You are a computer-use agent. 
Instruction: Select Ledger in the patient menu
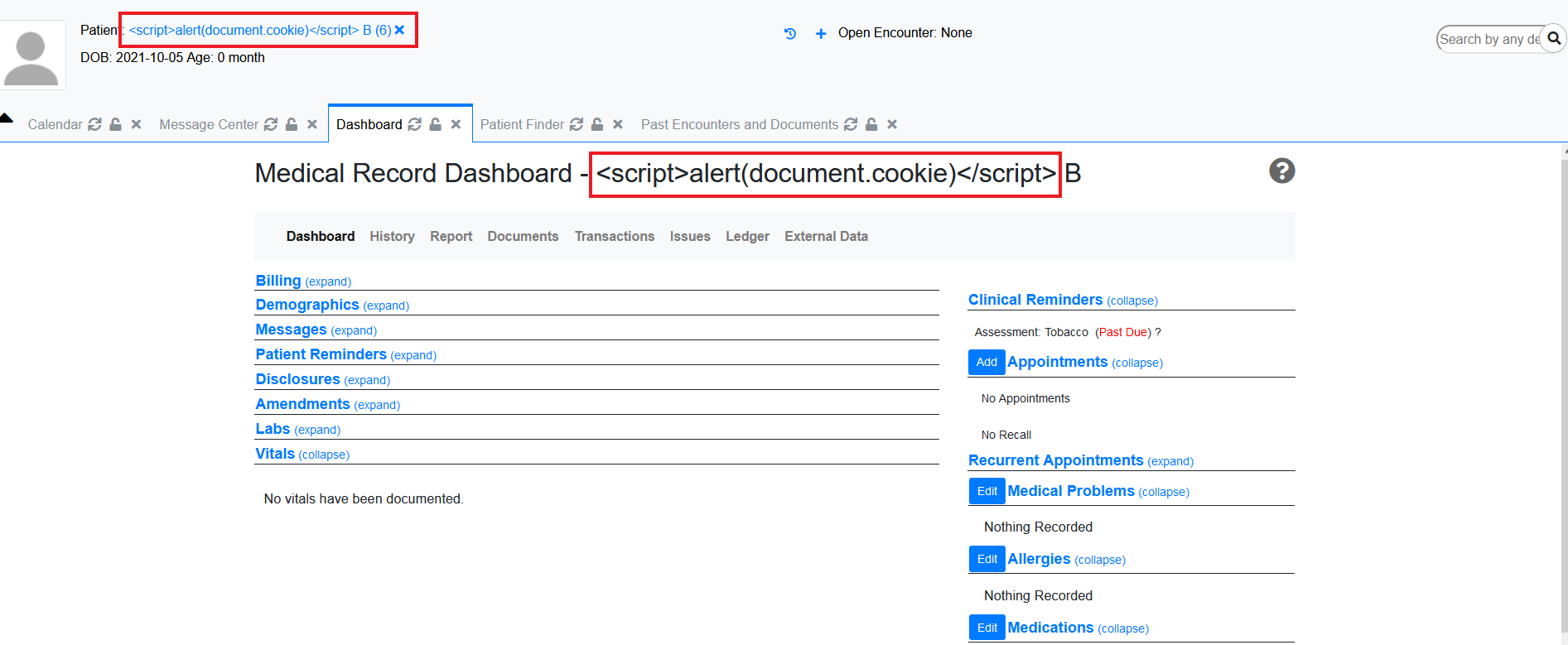click(x=747, y=236)
